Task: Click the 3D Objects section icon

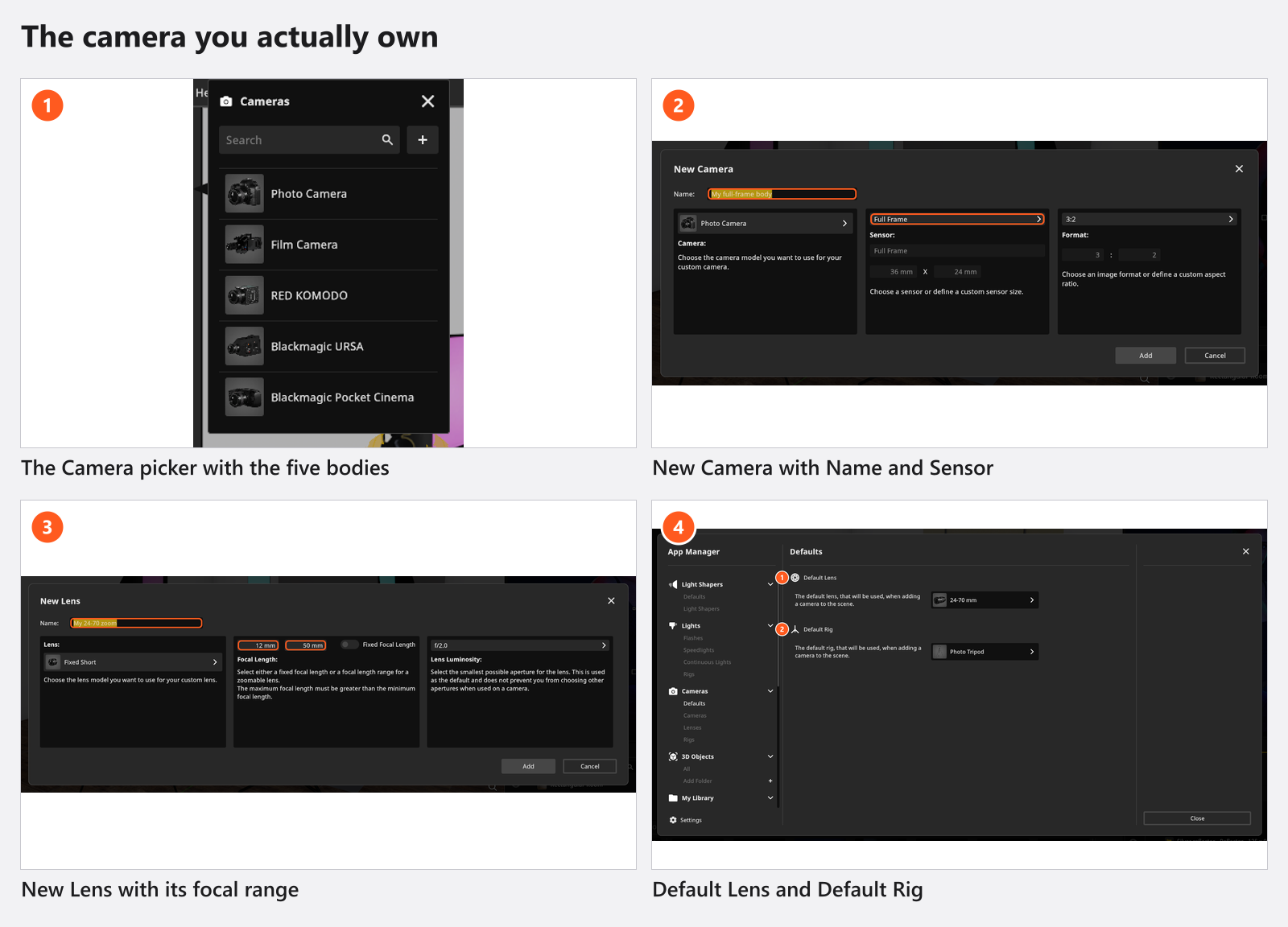Action: (673, 756)
